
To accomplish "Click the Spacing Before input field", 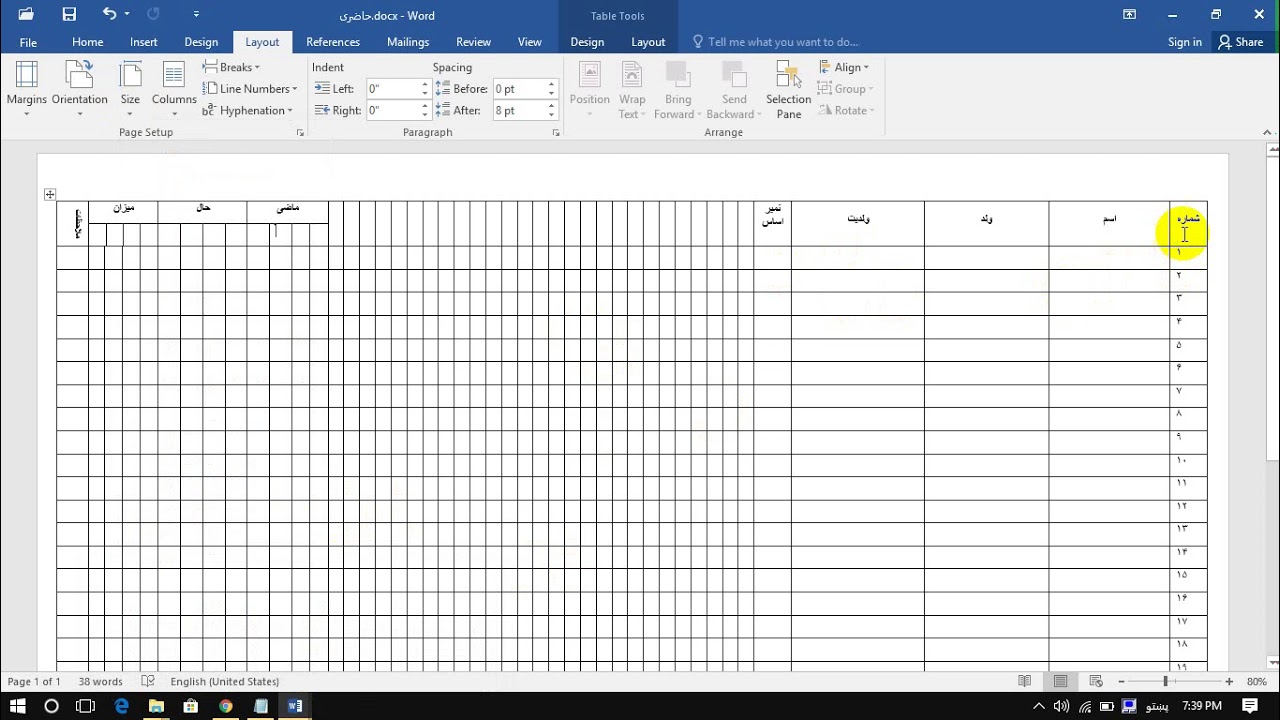I will [x=519, y=89].
